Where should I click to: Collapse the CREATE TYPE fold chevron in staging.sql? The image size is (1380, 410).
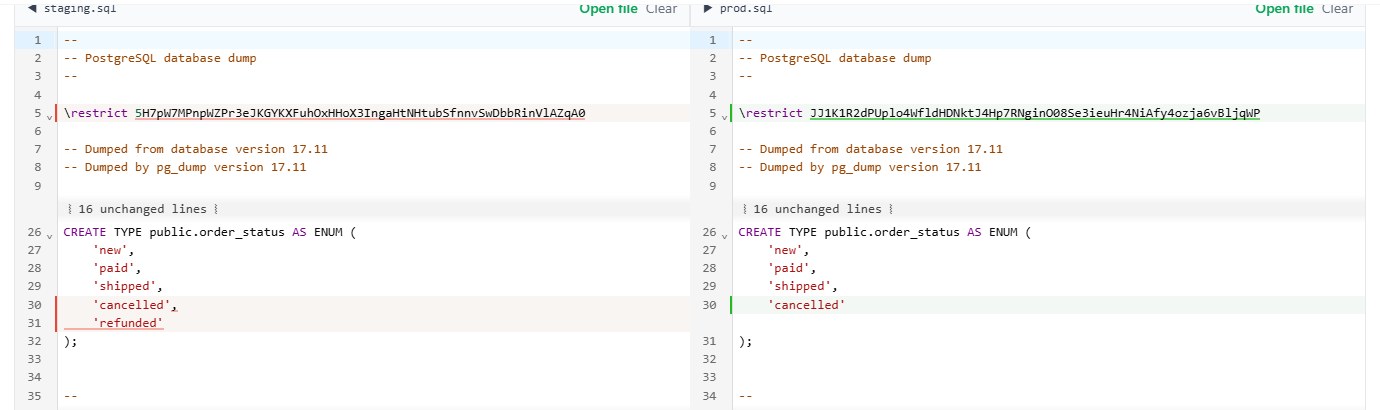pos(48,235)
